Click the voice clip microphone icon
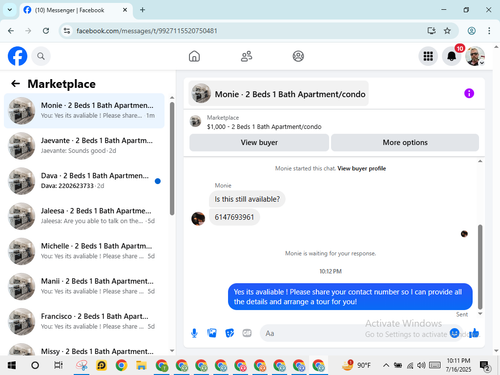500x375 pixels. click(x=194, y=333)
